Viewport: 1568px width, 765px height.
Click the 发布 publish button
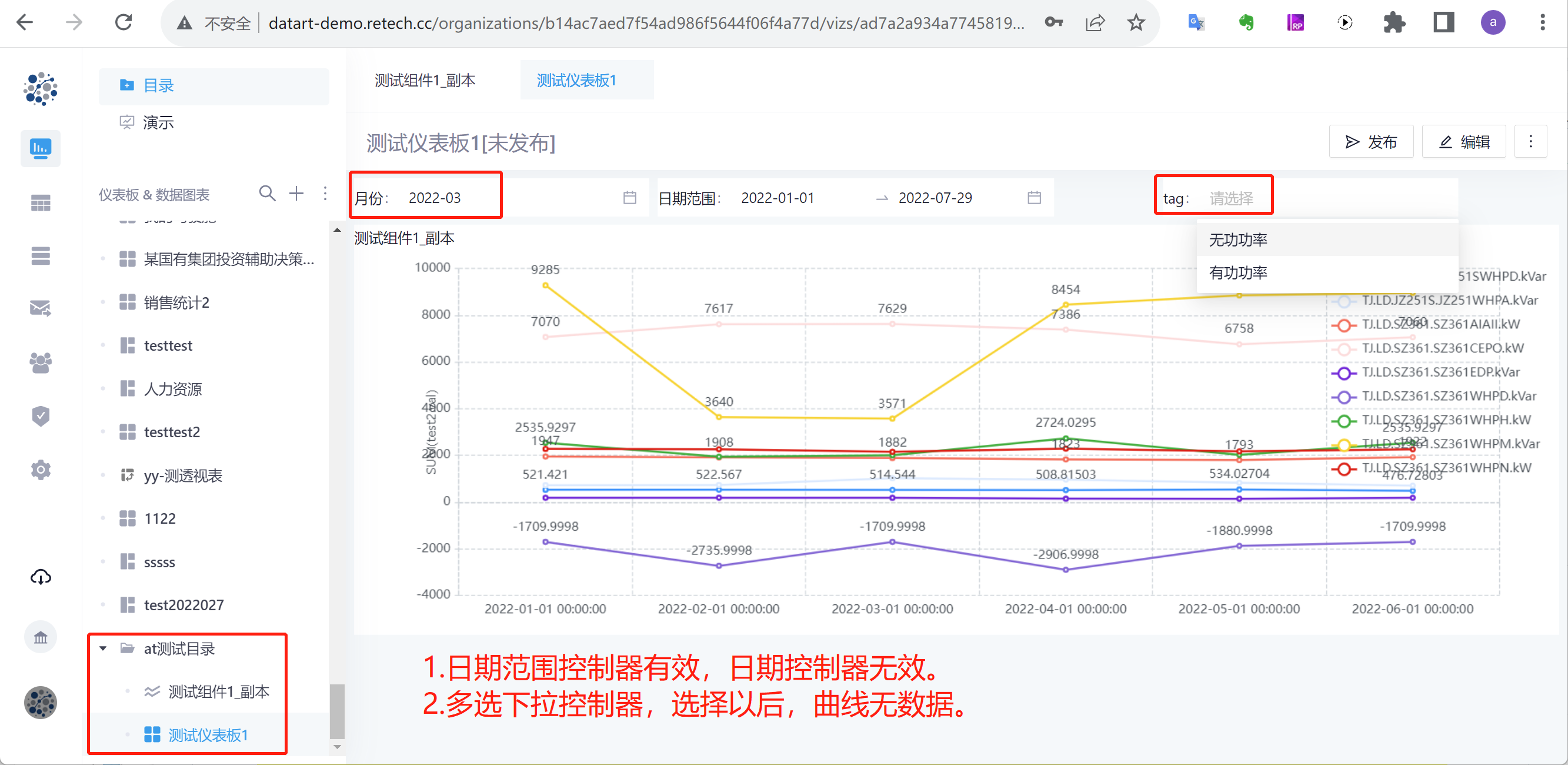1371,141
